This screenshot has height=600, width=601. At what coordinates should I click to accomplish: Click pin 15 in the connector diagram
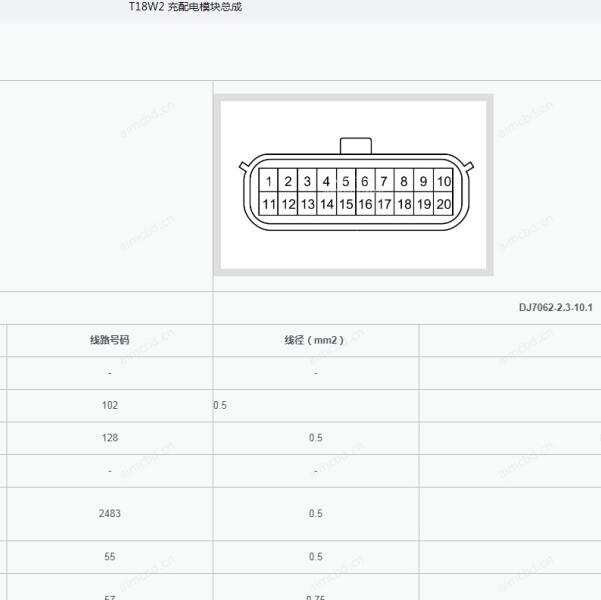(346, 204)
